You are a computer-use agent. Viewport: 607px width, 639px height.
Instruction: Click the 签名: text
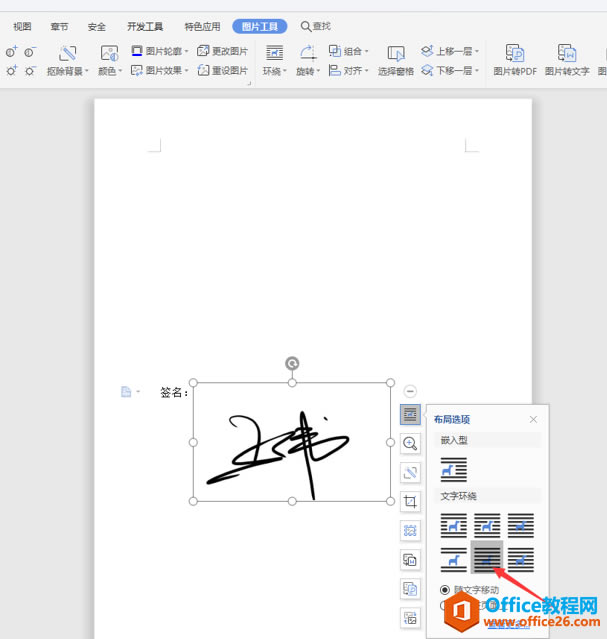[174, 392]
